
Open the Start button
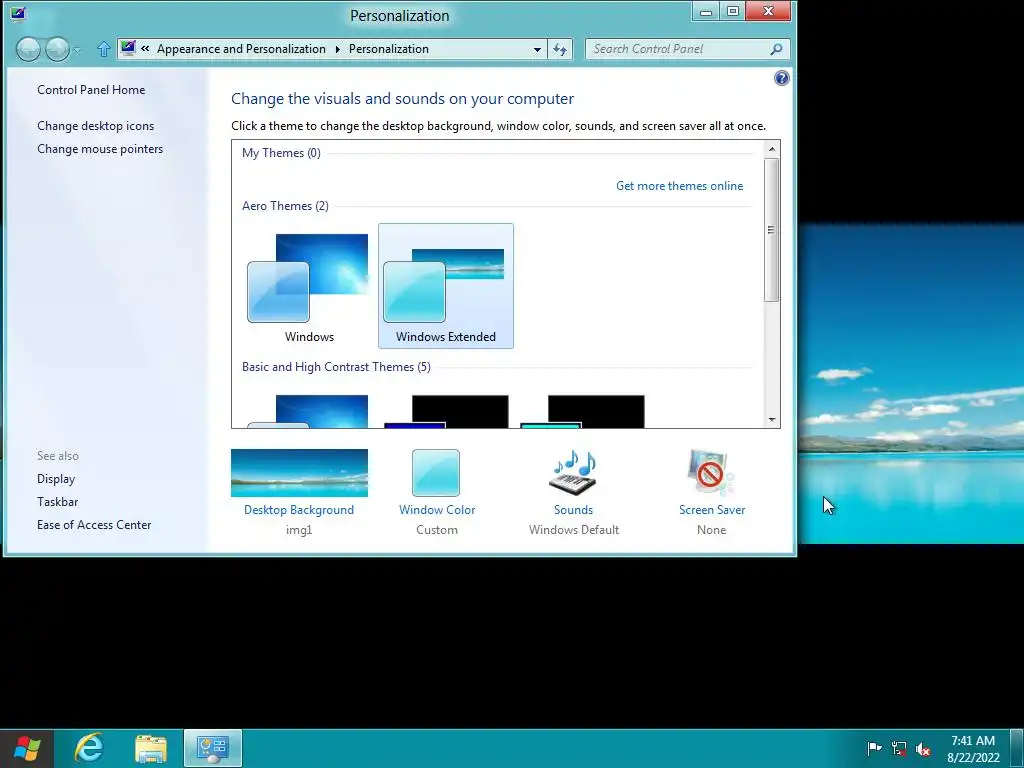[26, 748]
